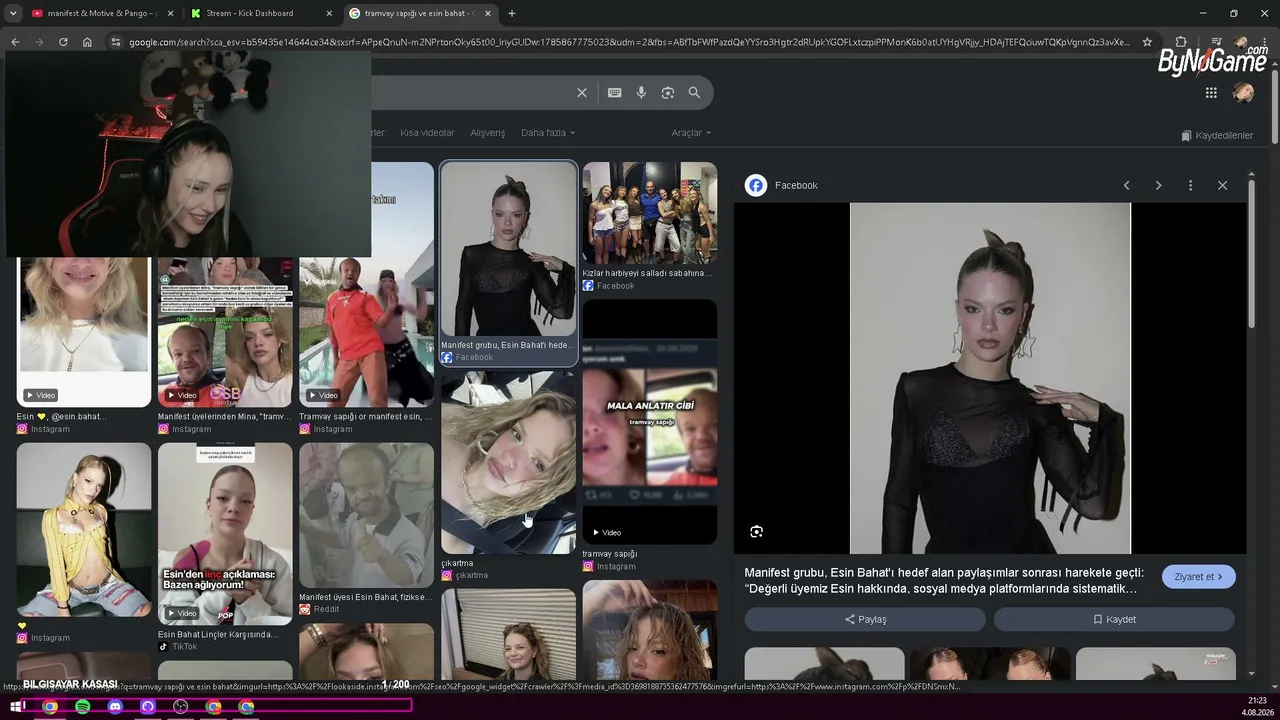The width and height of the screenshot is (1280, 720).
Task: Open the tramvay sapığı Instagram video result
Action: [x=650, y=422]
